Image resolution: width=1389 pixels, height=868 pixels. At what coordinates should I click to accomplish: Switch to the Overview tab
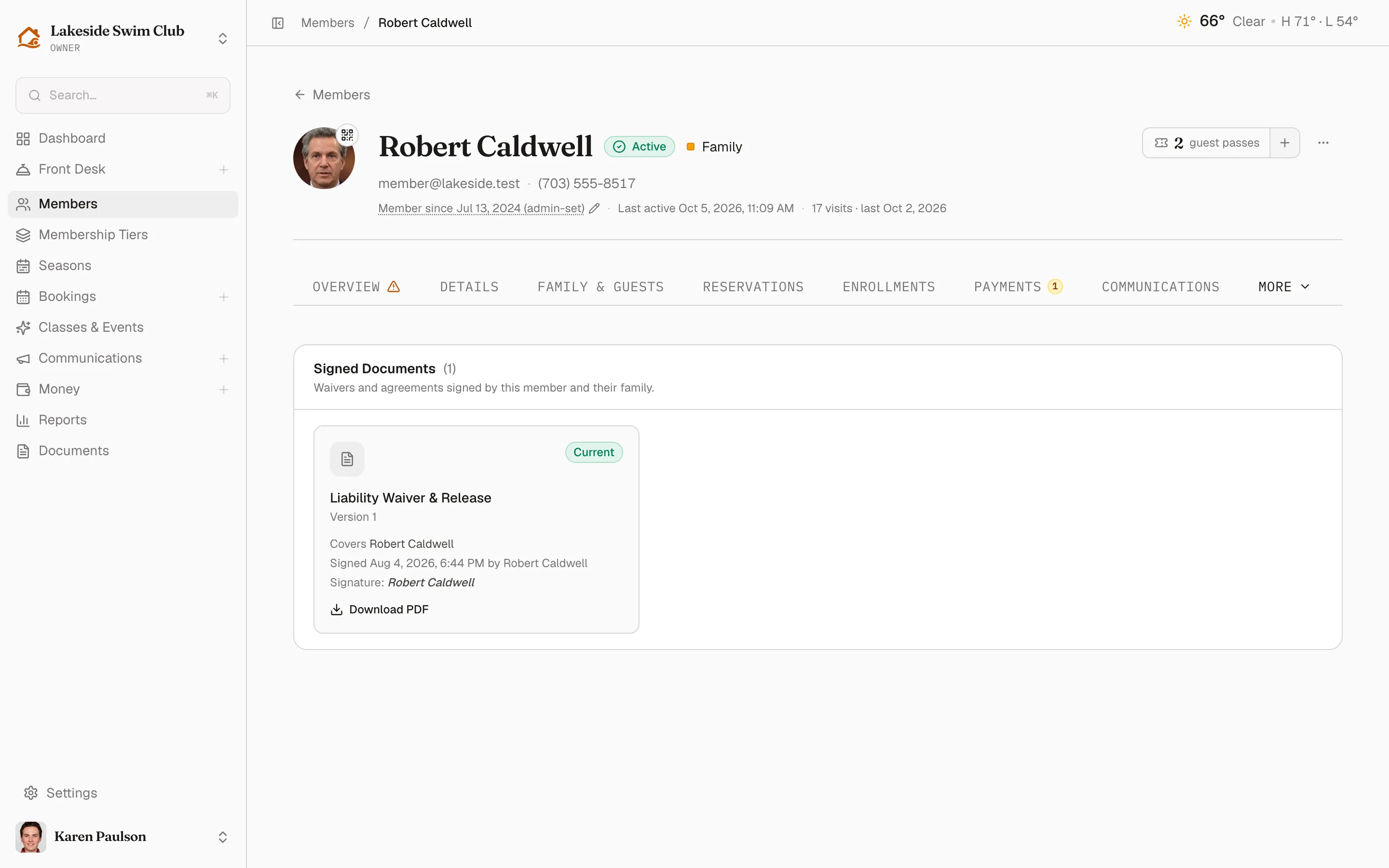tap(356, 287)
